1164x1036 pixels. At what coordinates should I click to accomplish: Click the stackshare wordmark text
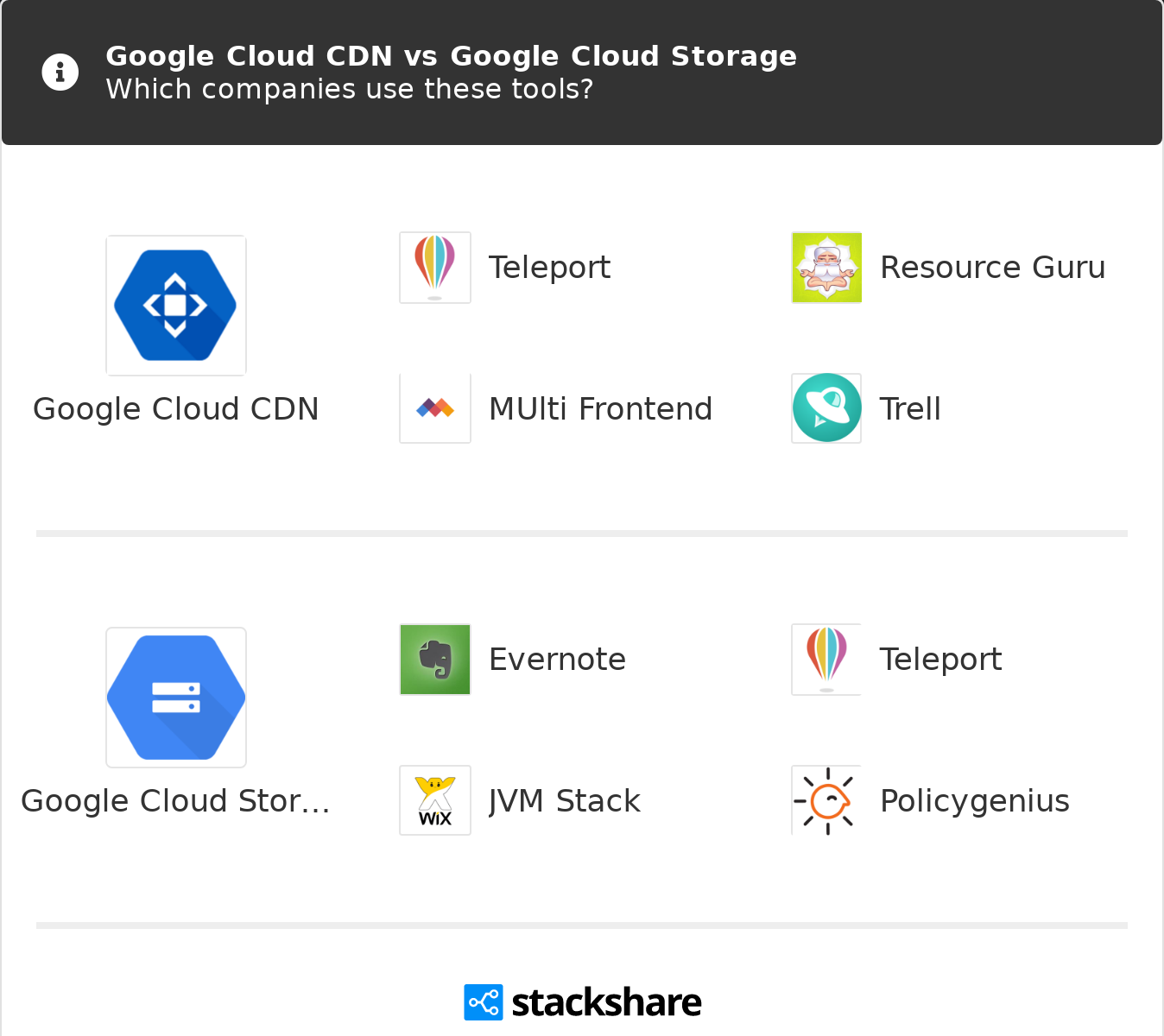606,1002
